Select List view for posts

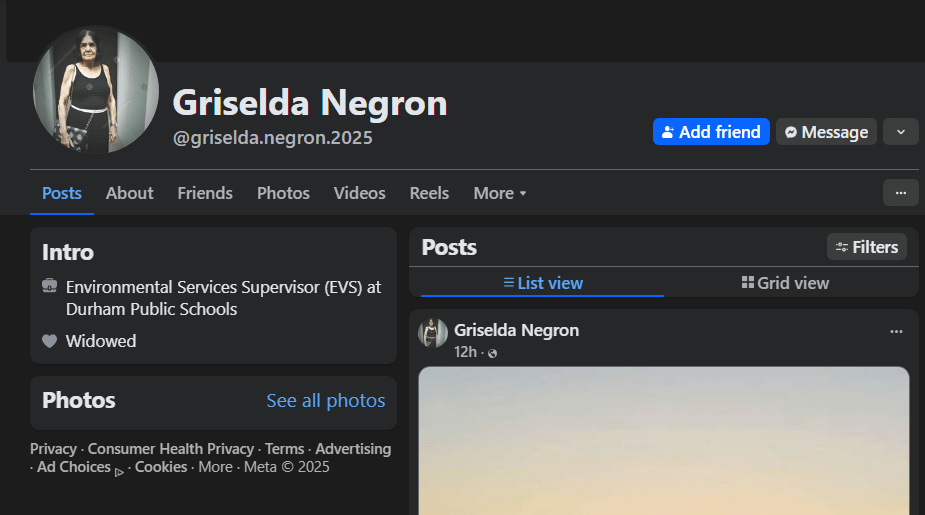[542, 283]
